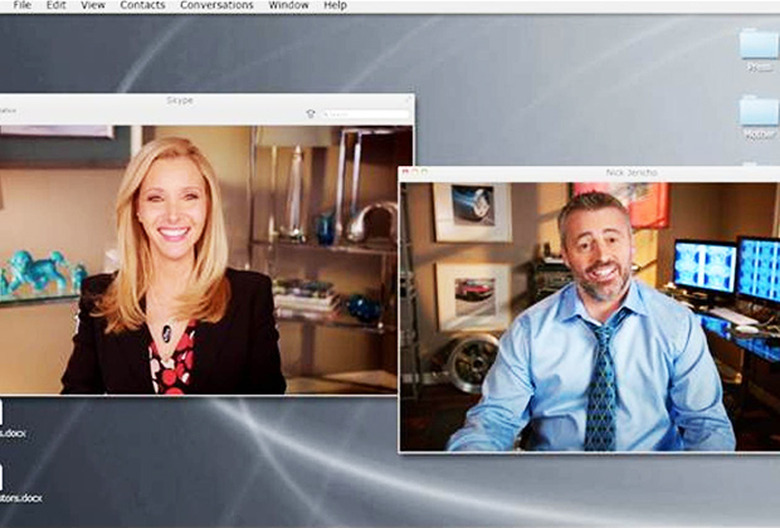Open the Help menu
Image resolution: width=780 pixels, height=528 pixels.
[x=335, y=6]
